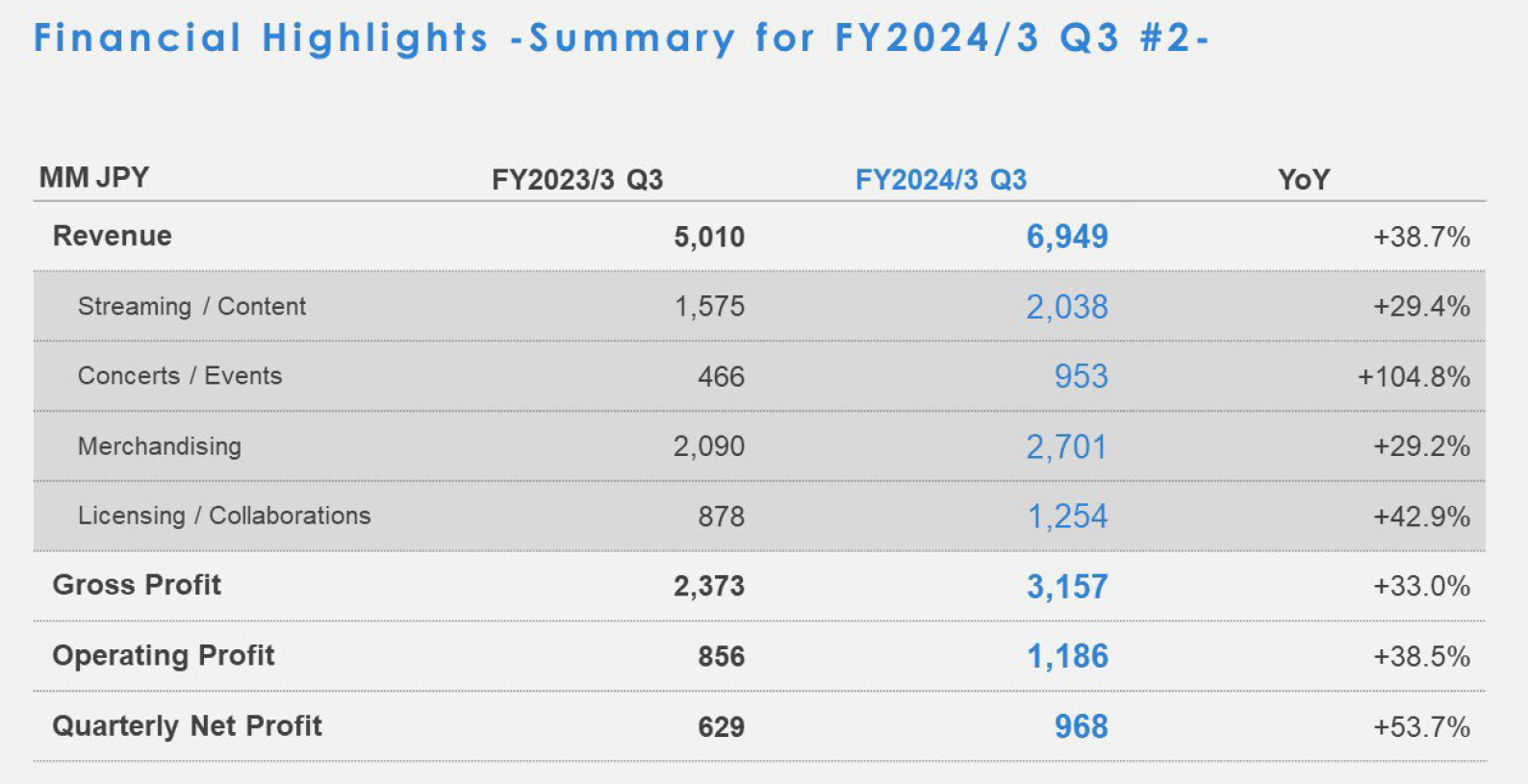Click the +104.8% YoY figure
Viewport: 1528px width, 784px height.
(x=1413, y=376)
